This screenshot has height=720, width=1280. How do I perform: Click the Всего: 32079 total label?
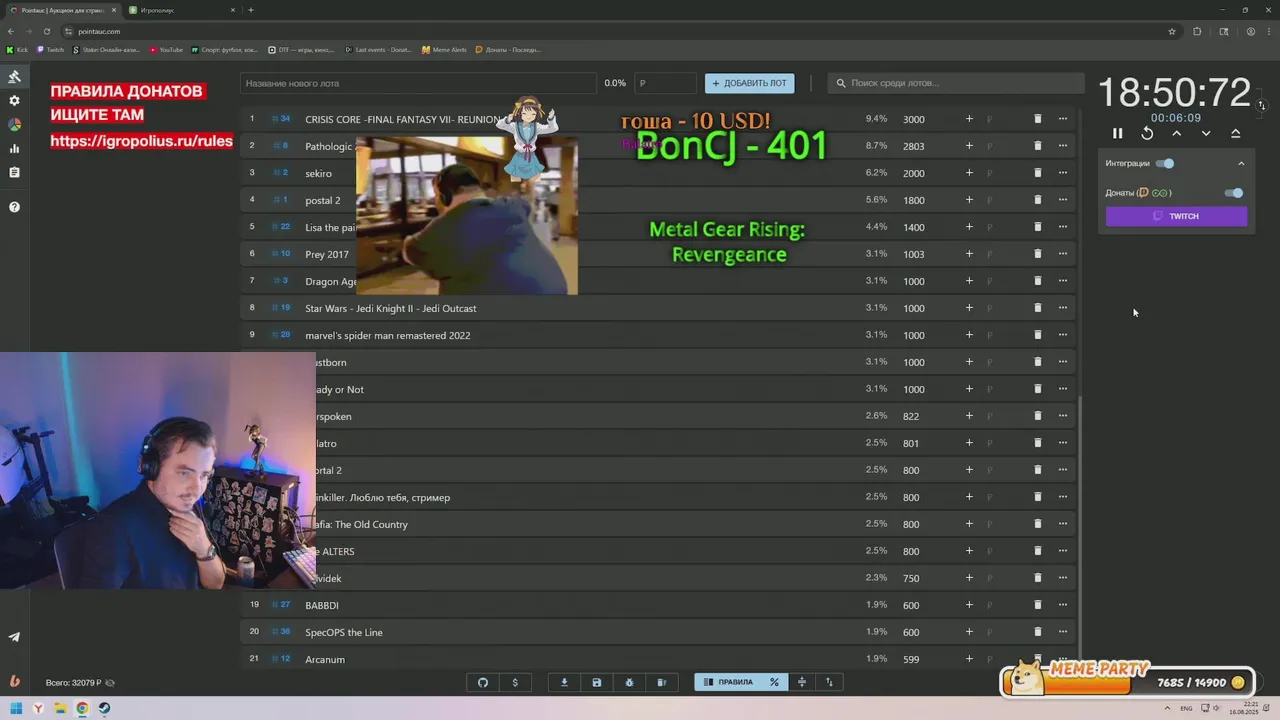[73, 683]
